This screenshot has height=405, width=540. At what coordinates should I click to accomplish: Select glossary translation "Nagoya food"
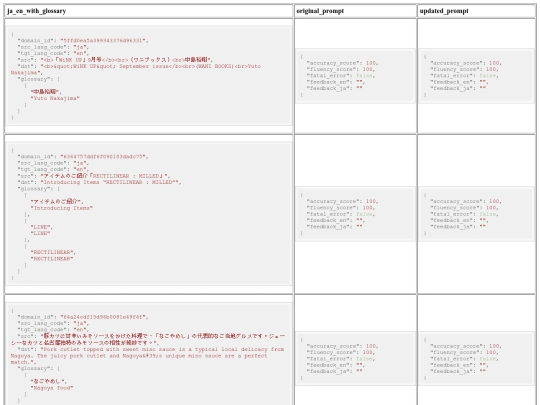pyautogui.click(x=52, y=388)
